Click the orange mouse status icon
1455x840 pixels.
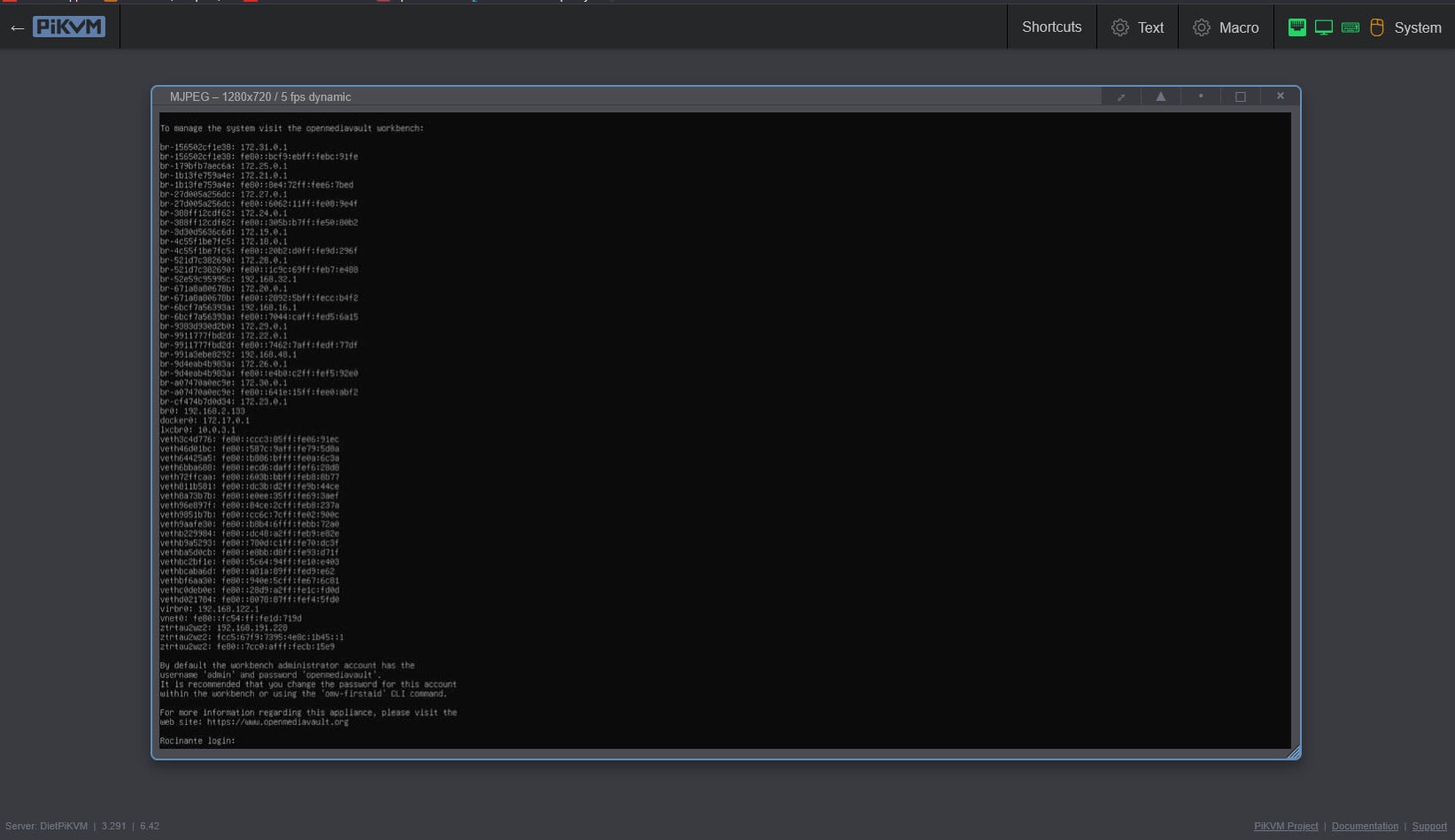[x=1376, y=27]
